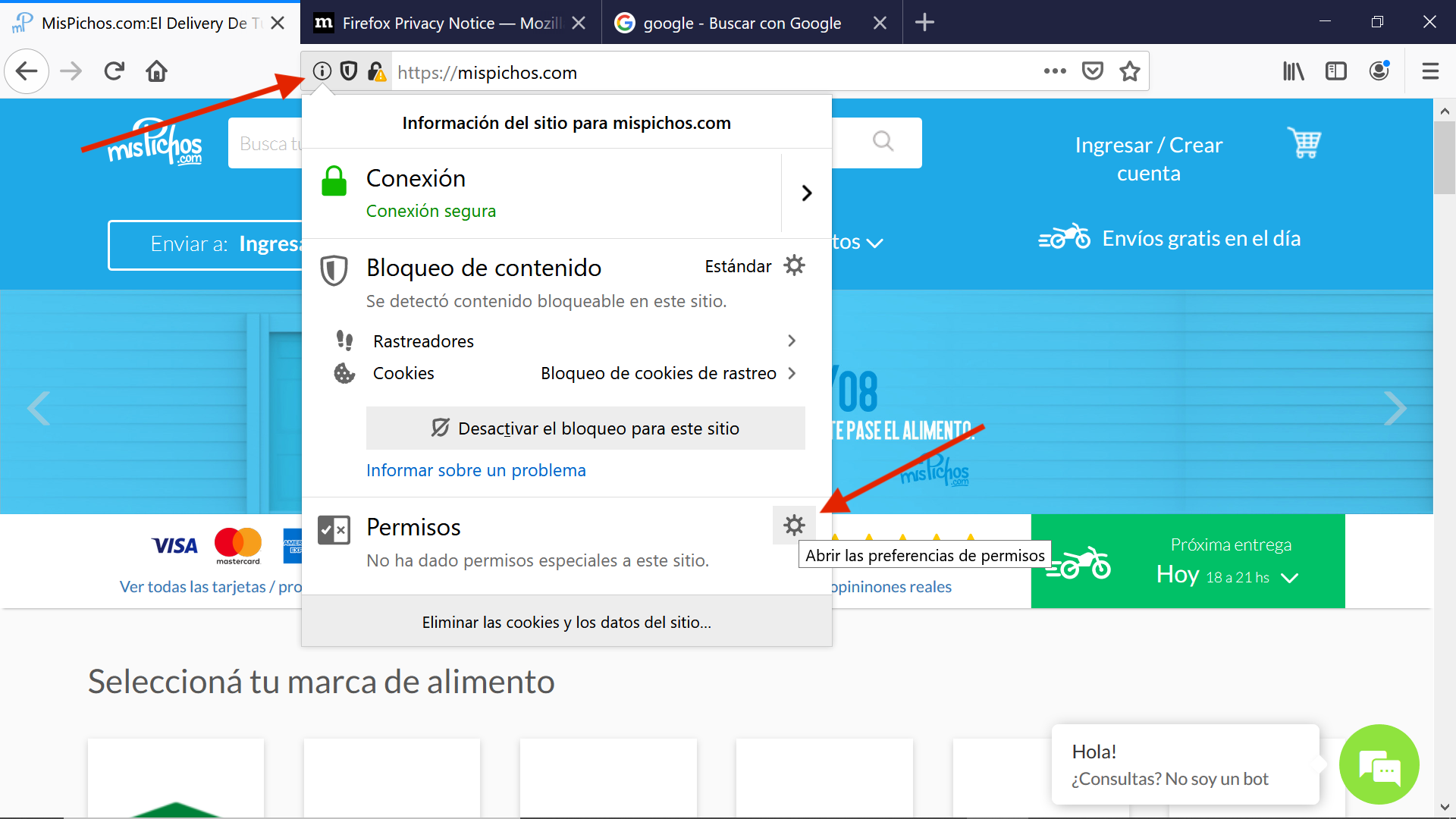Expand the Cookies blocking row

(791, 373)
